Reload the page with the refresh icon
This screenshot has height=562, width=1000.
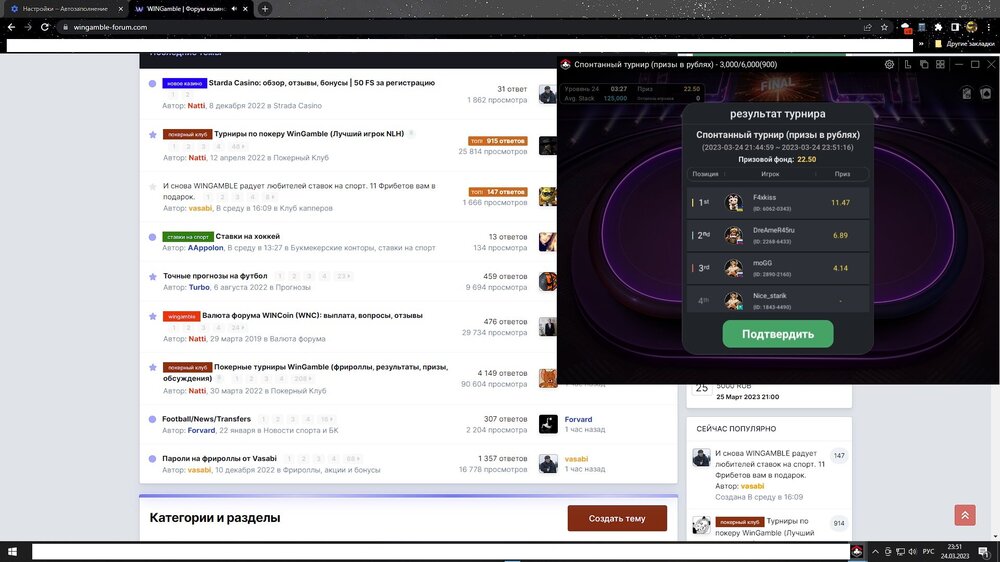45,27
